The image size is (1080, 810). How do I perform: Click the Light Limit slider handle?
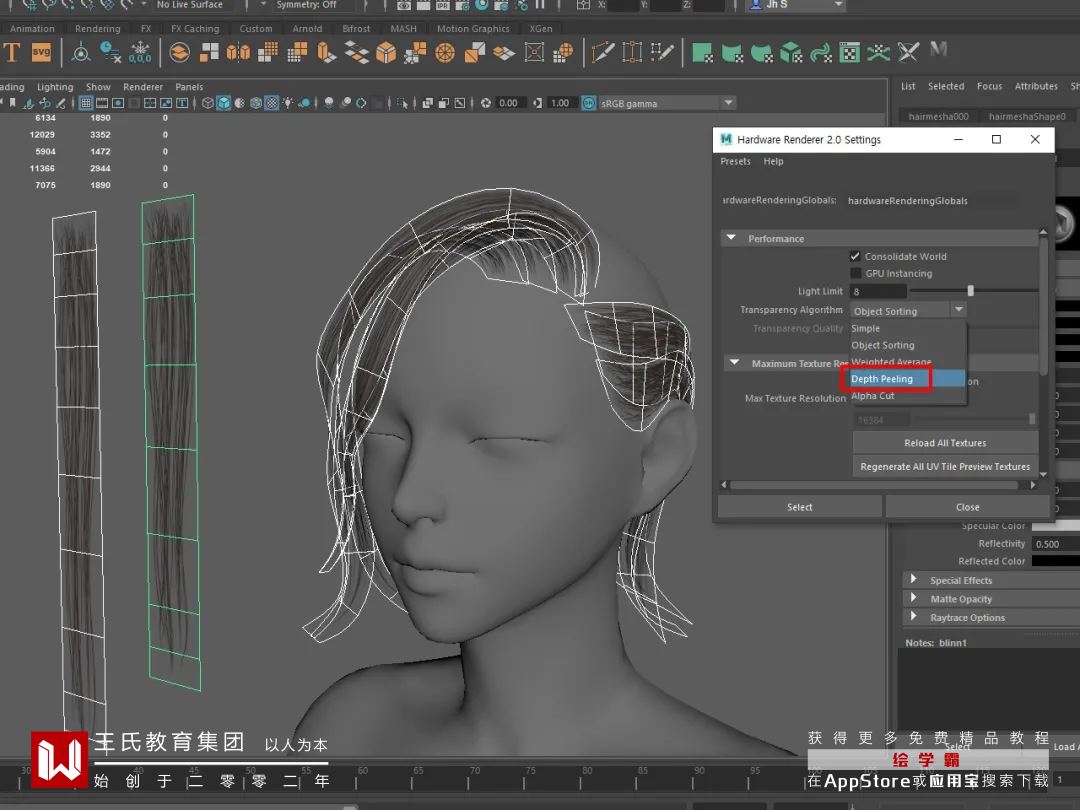tap(970, 291)
